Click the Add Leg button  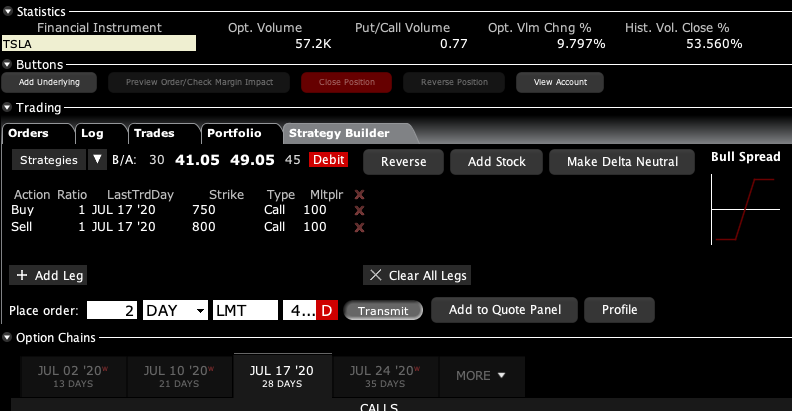50,275
